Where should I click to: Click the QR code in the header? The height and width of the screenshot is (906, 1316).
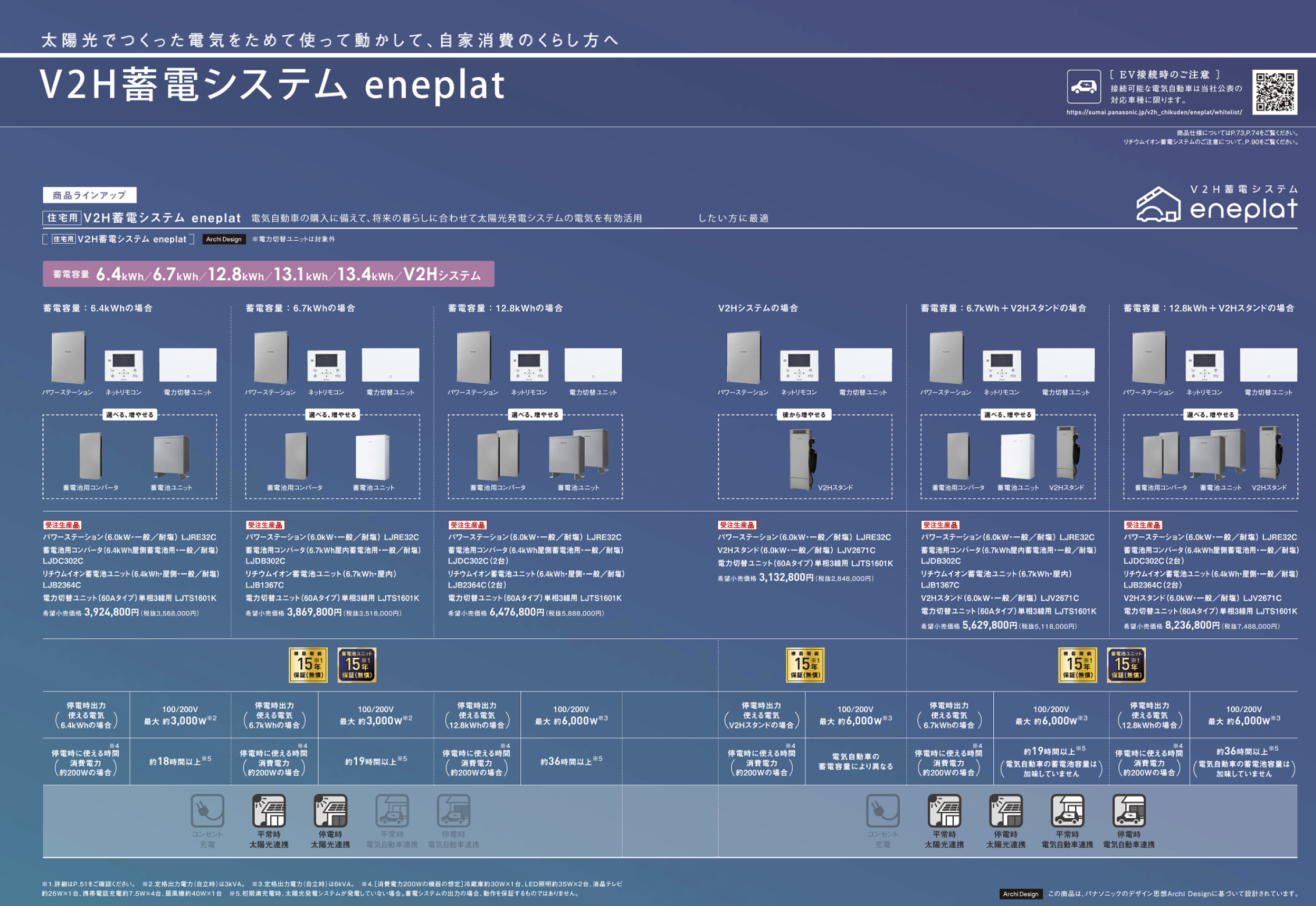1275,92
